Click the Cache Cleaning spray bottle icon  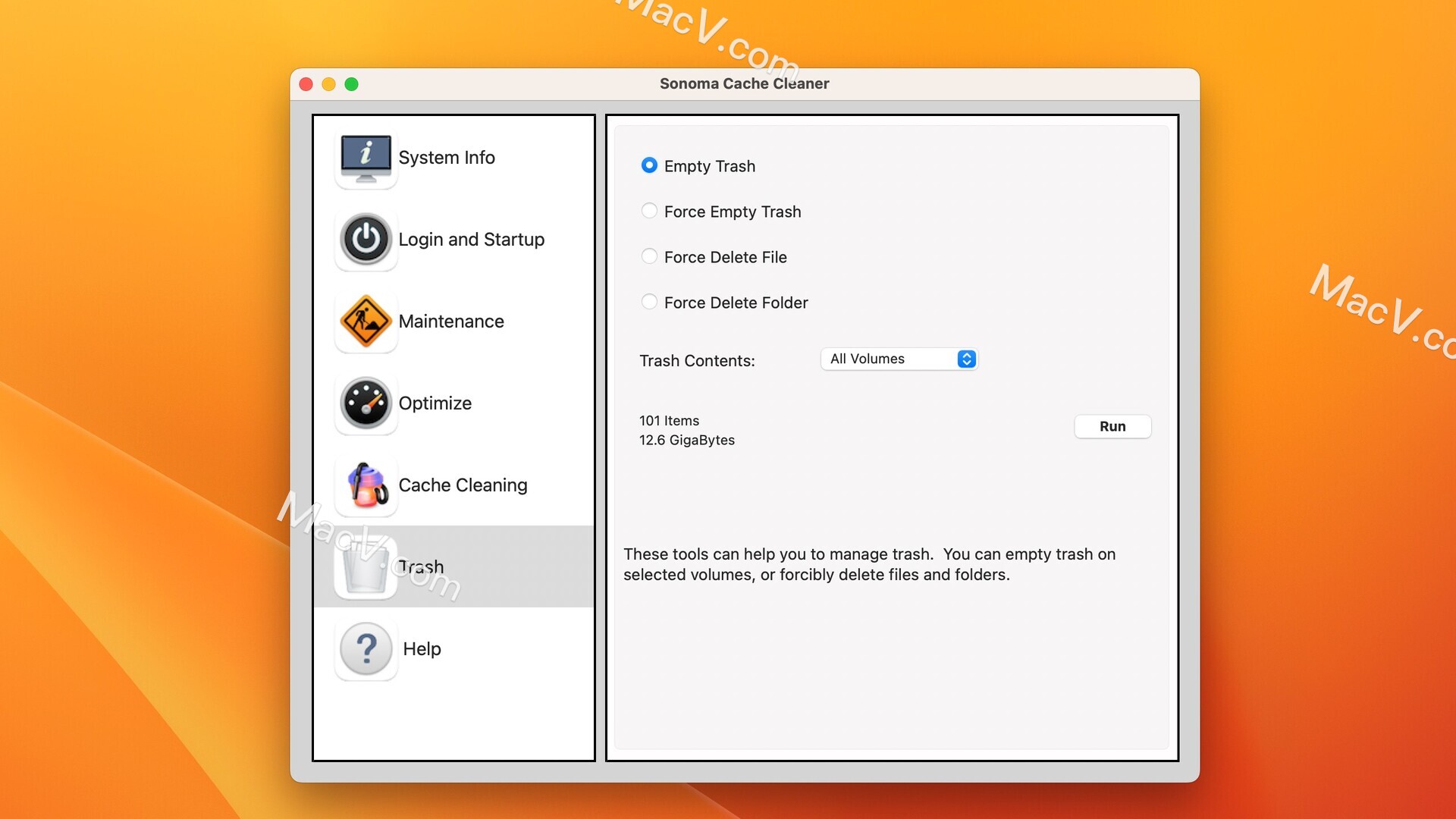point(366,485)
